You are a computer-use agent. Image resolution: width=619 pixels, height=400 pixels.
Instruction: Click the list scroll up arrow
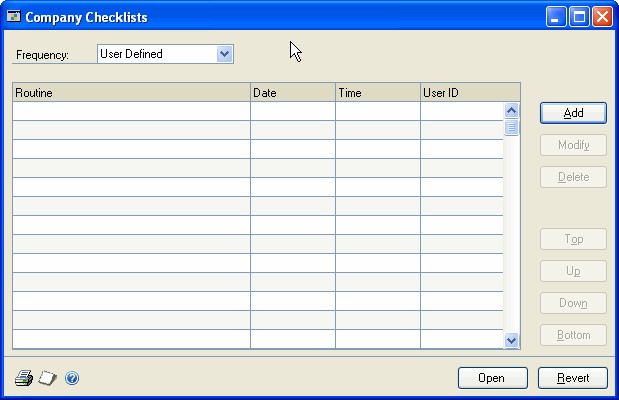click(x=511, y=110)
